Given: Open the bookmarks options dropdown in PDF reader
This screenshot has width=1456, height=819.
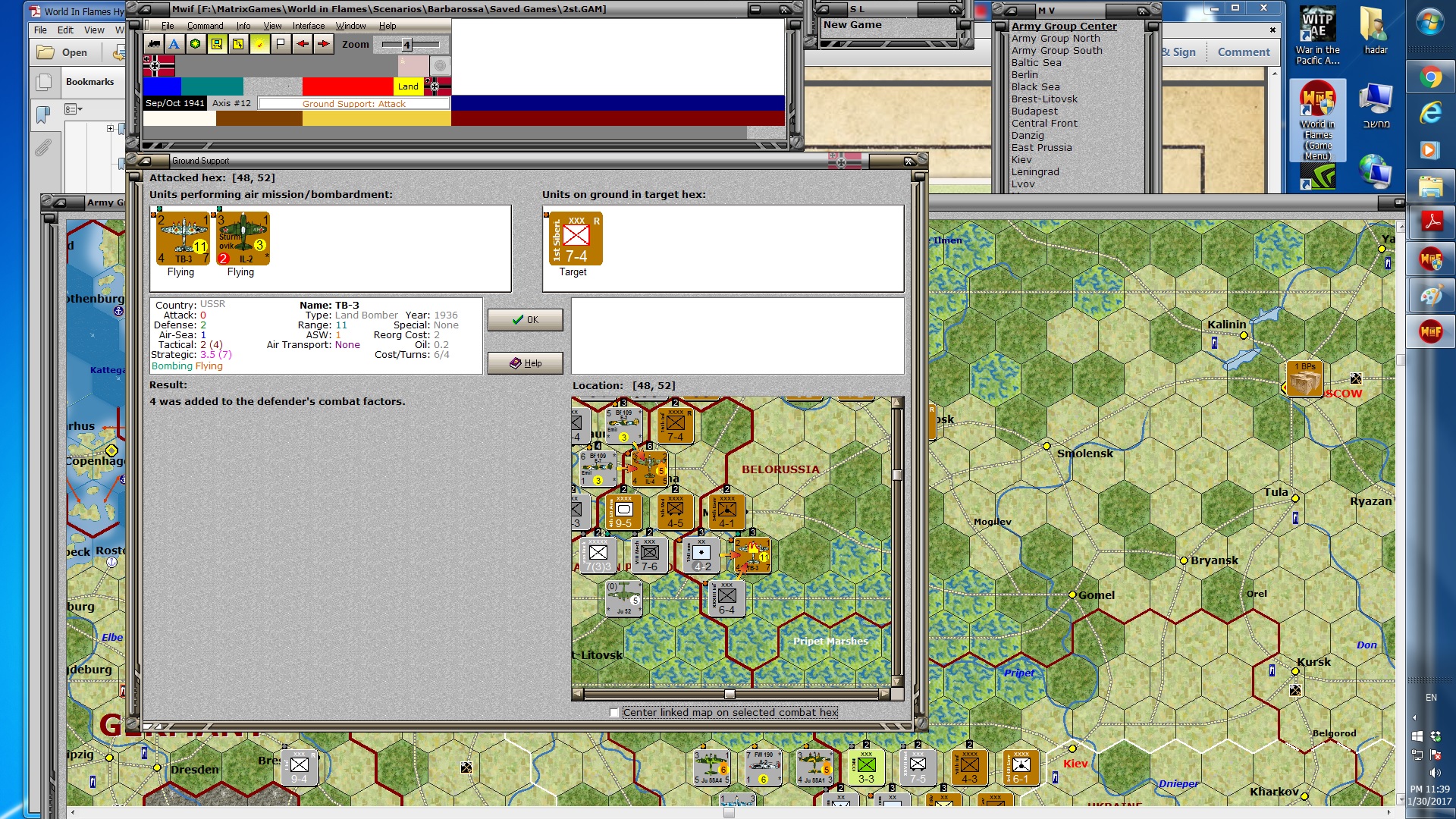Looking at the screenshot, I should 73,109.
